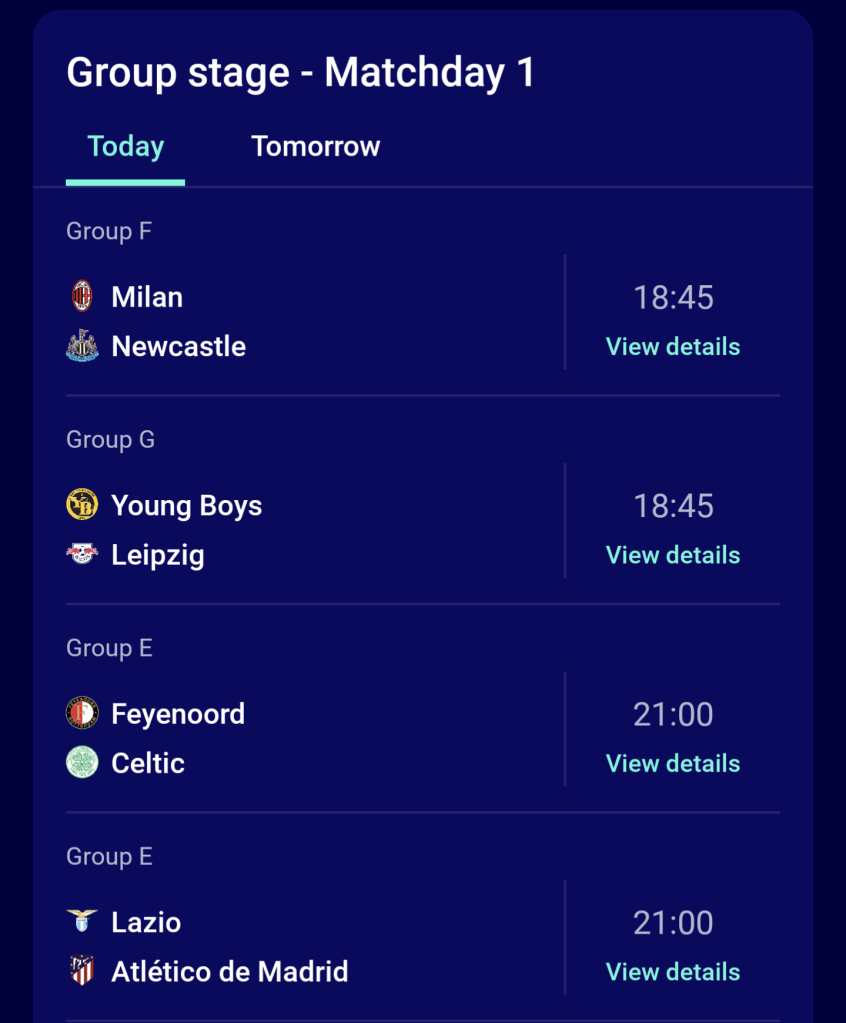Click the Feyenoord club crest
The height and width of the screenshot is (1023, 846).
(x=82, y=713)
